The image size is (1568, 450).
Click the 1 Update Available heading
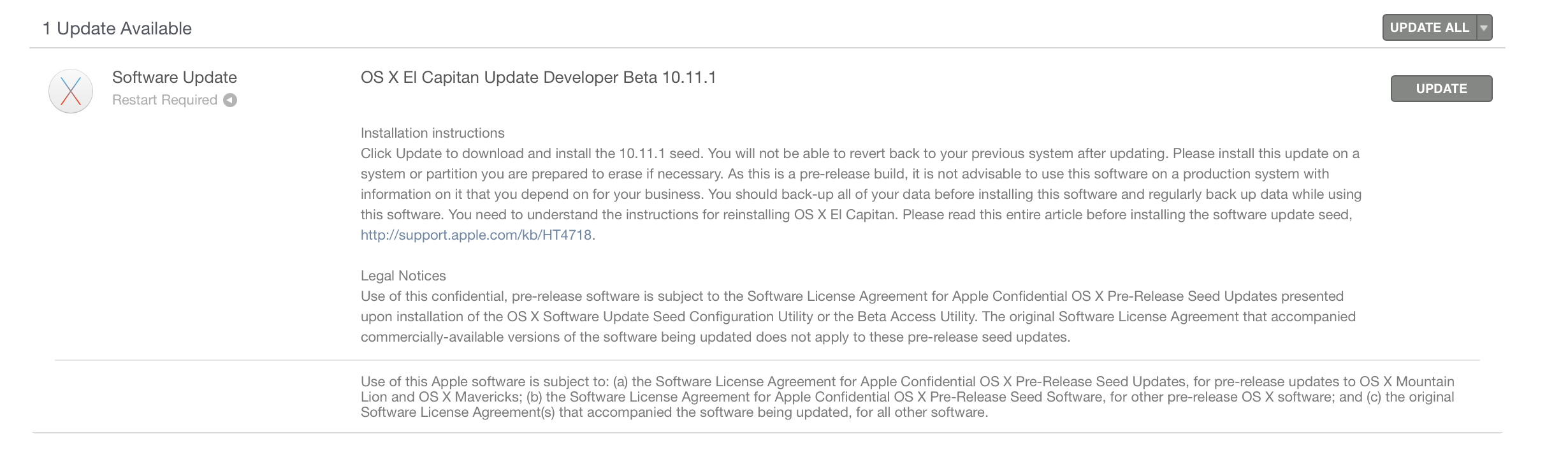[x=117, y=29]
